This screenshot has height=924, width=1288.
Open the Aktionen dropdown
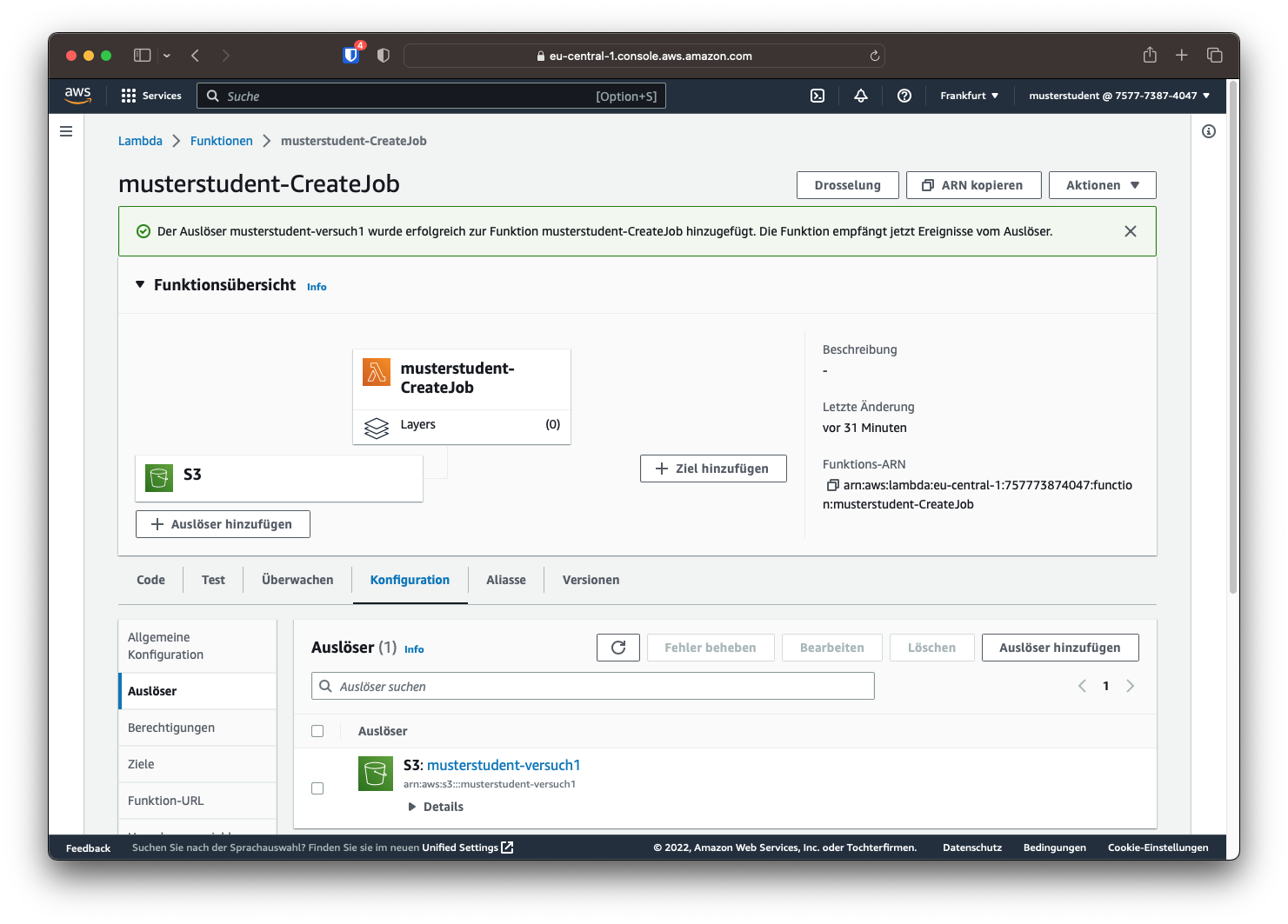1103,185
